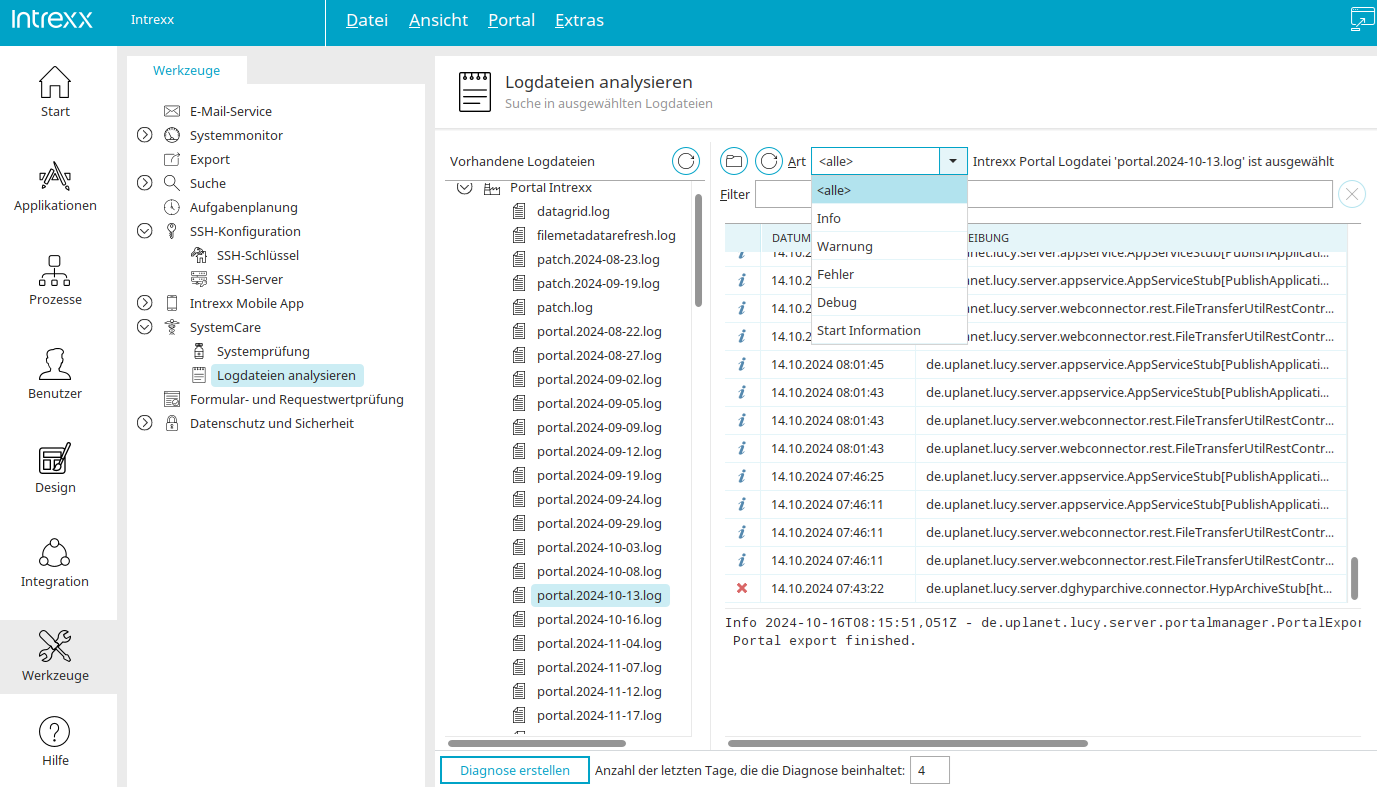Click the Diagnose erstellen button
This screenshot has width=1377, height=787.
[514, 770]
